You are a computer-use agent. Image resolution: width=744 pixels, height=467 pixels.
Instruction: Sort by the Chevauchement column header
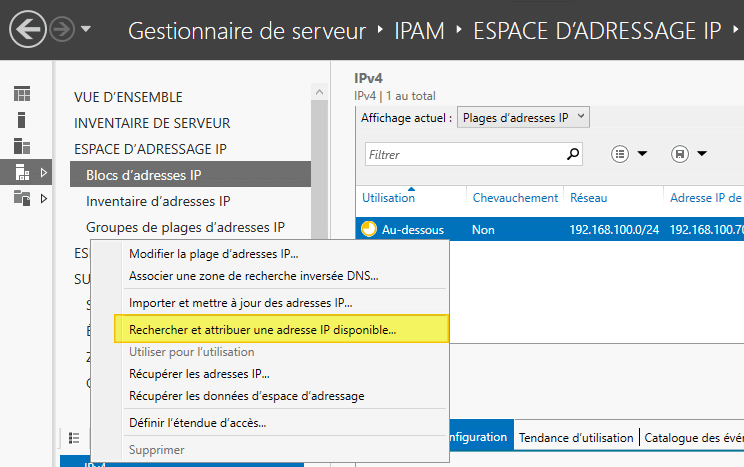[515, 198]
